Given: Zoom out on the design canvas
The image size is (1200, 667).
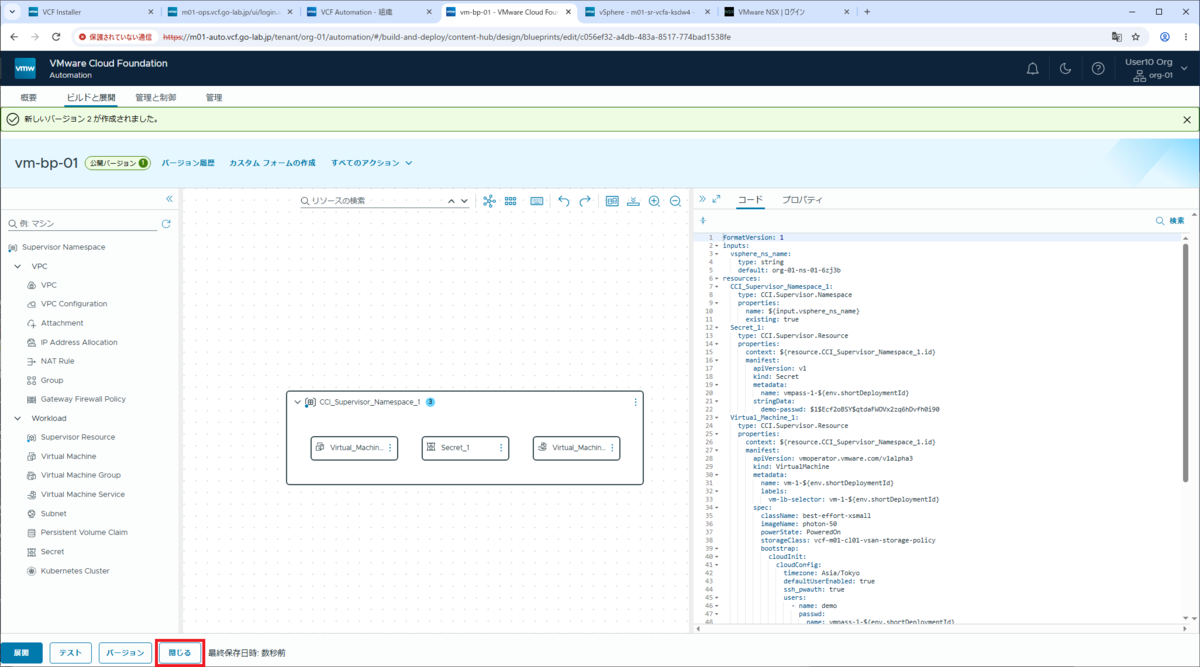Looking at the screenshot, I should (x=675, y=201).
